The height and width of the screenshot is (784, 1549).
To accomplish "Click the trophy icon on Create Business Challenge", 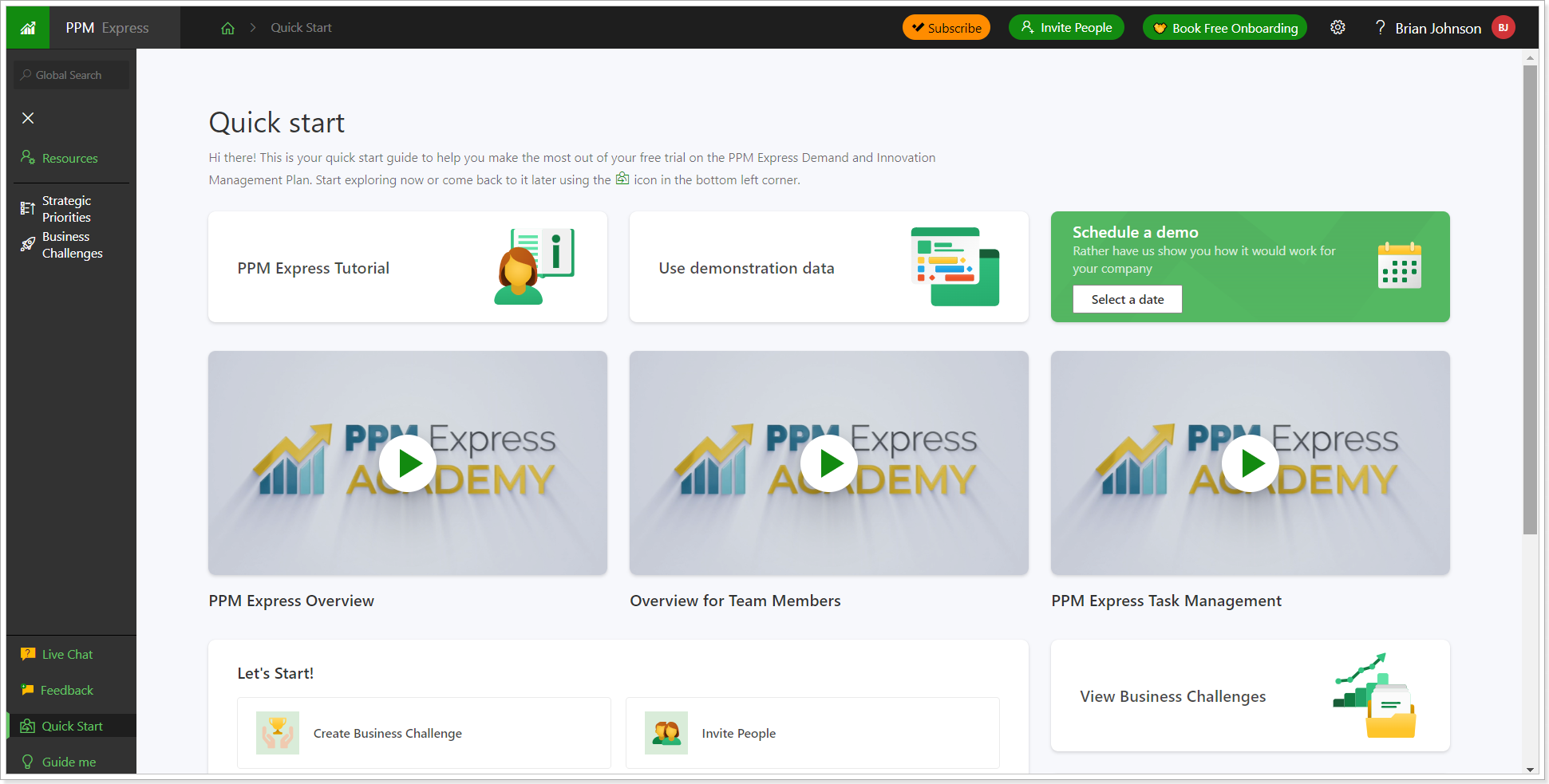I will pos(278,733).
